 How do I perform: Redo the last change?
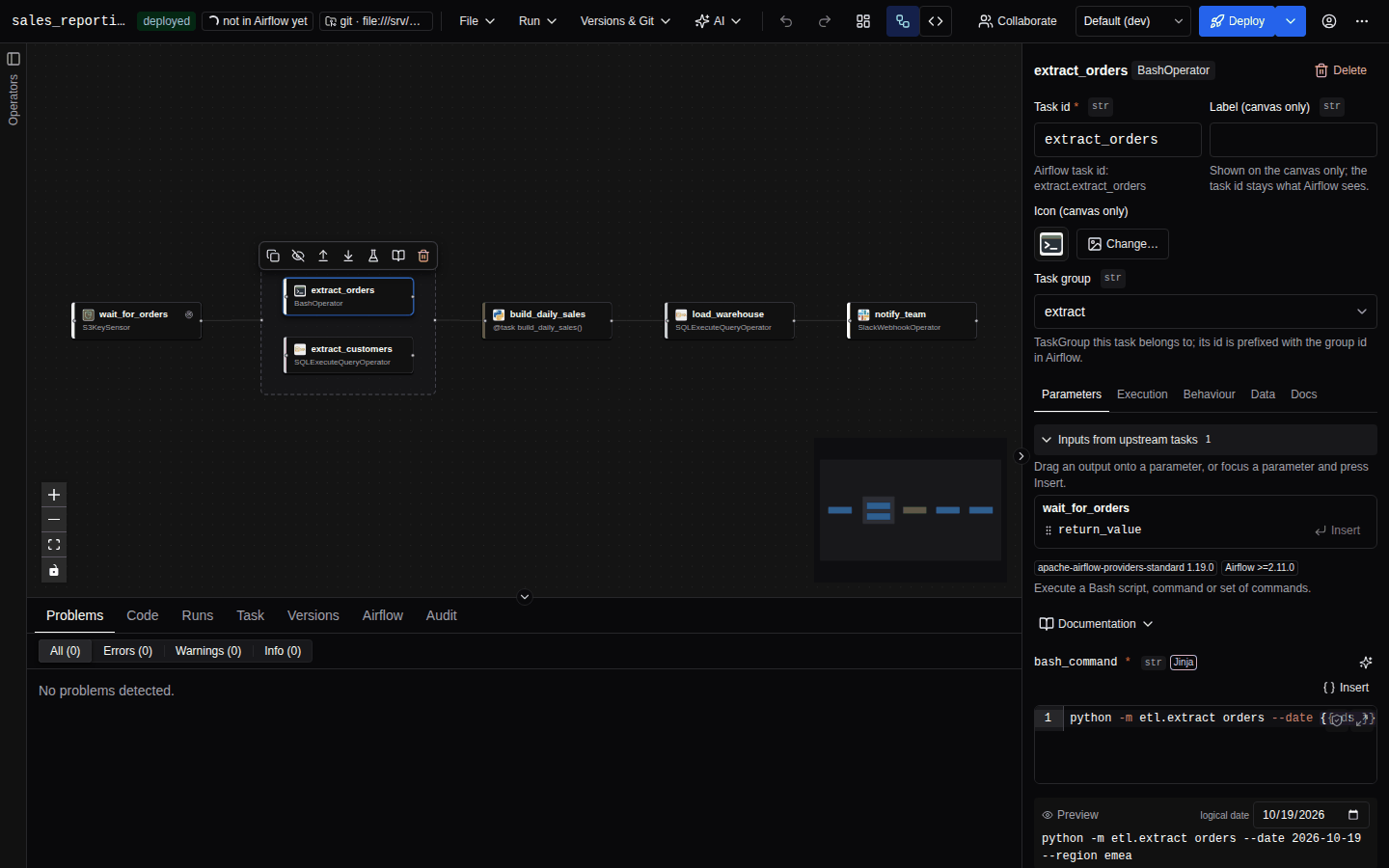click(825, 21)
